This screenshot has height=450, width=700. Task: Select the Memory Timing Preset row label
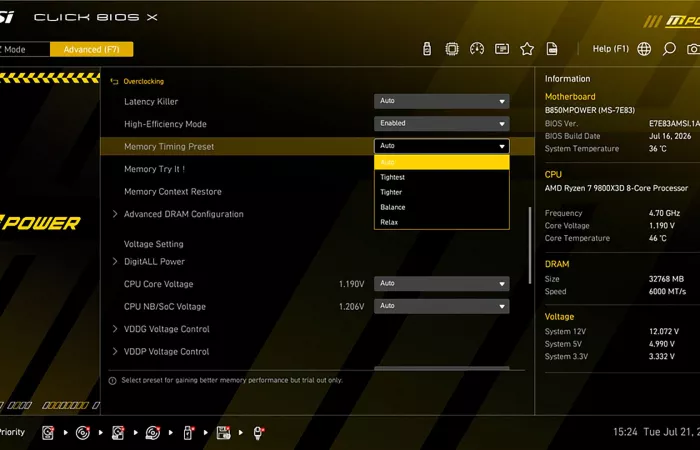point(169,146)
